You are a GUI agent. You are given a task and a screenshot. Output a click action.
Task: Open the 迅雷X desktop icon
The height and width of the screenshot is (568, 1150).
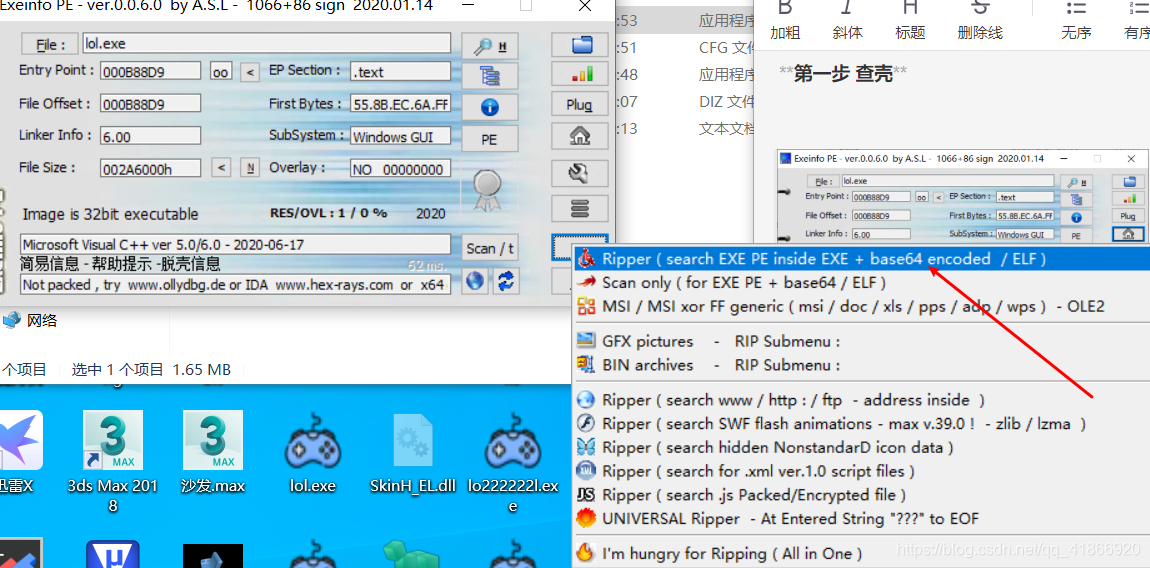coord(19,454)
